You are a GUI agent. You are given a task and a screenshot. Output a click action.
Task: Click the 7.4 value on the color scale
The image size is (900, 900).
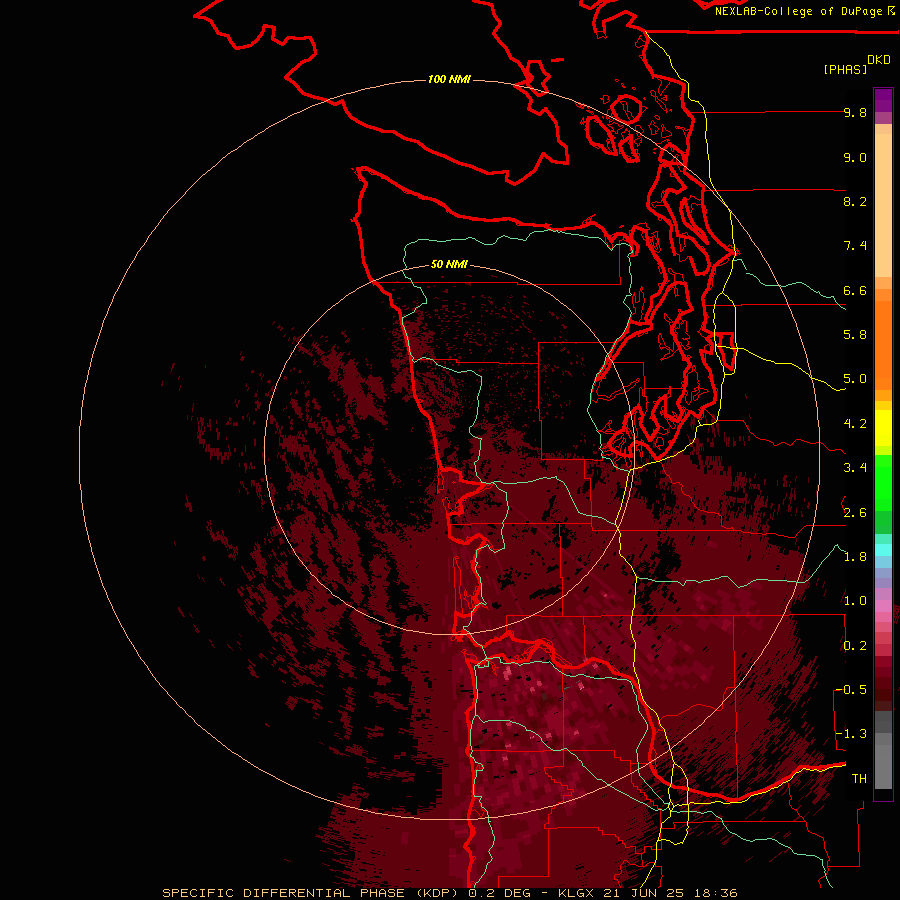point(855,246)
